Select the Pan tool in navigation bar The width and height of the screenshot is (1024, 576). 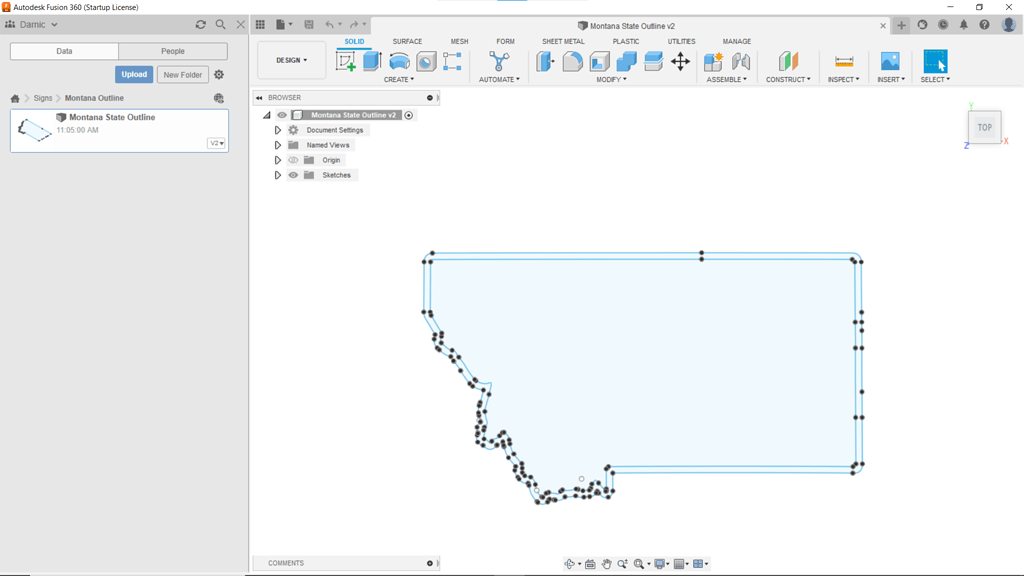tap(607, 563)
